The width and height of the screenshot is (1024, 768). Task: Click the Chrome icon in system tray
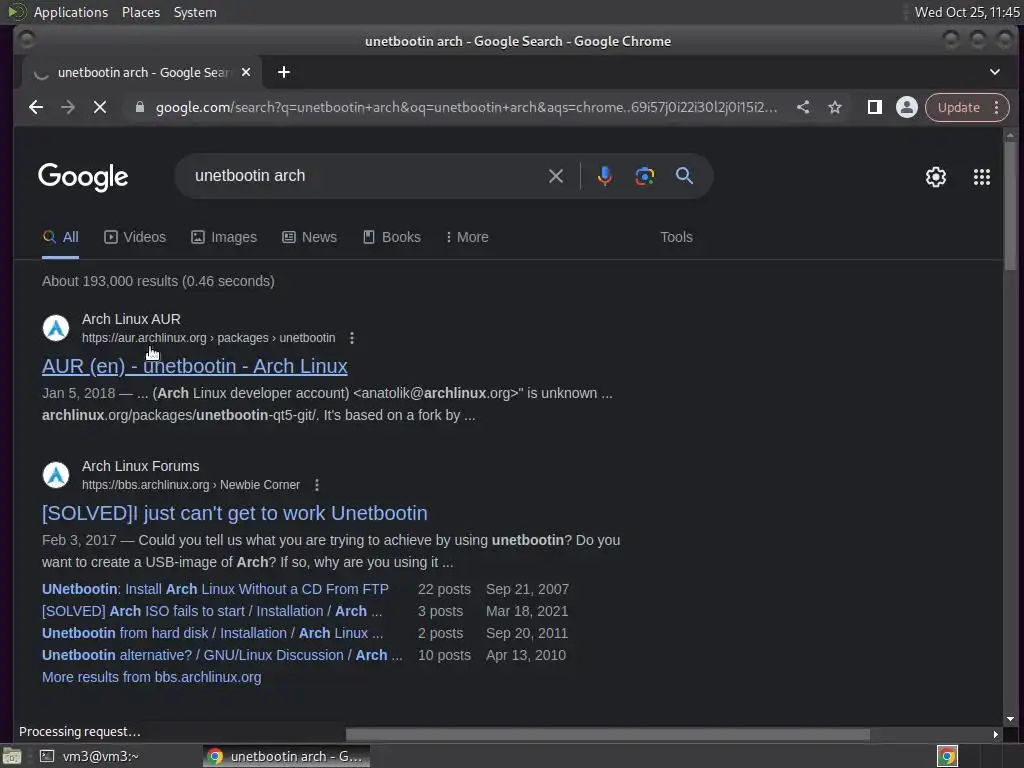[947, 756]
